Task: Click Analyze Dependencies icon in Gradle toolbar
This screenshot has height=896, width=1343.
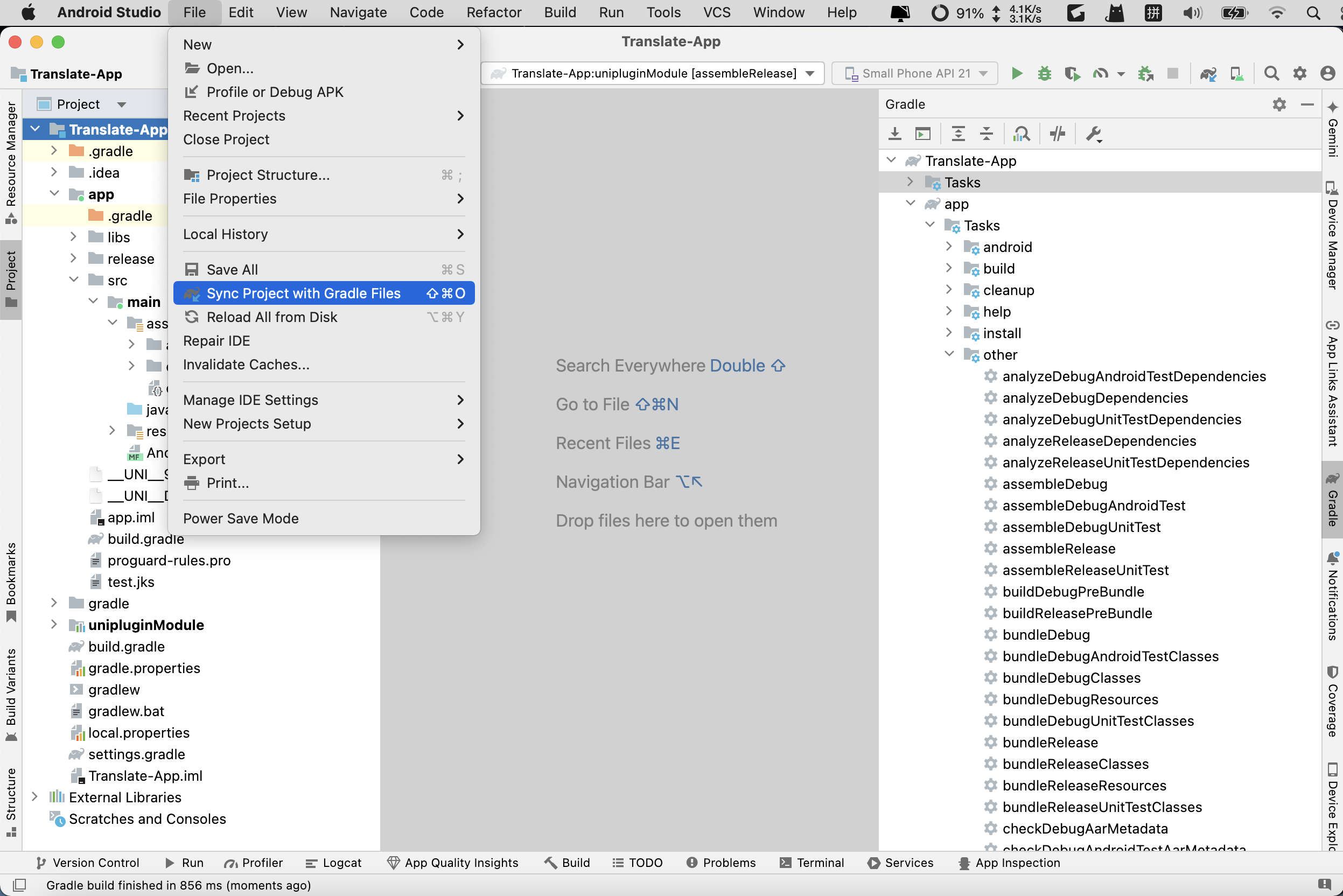Action: (x=1022, y=134)
